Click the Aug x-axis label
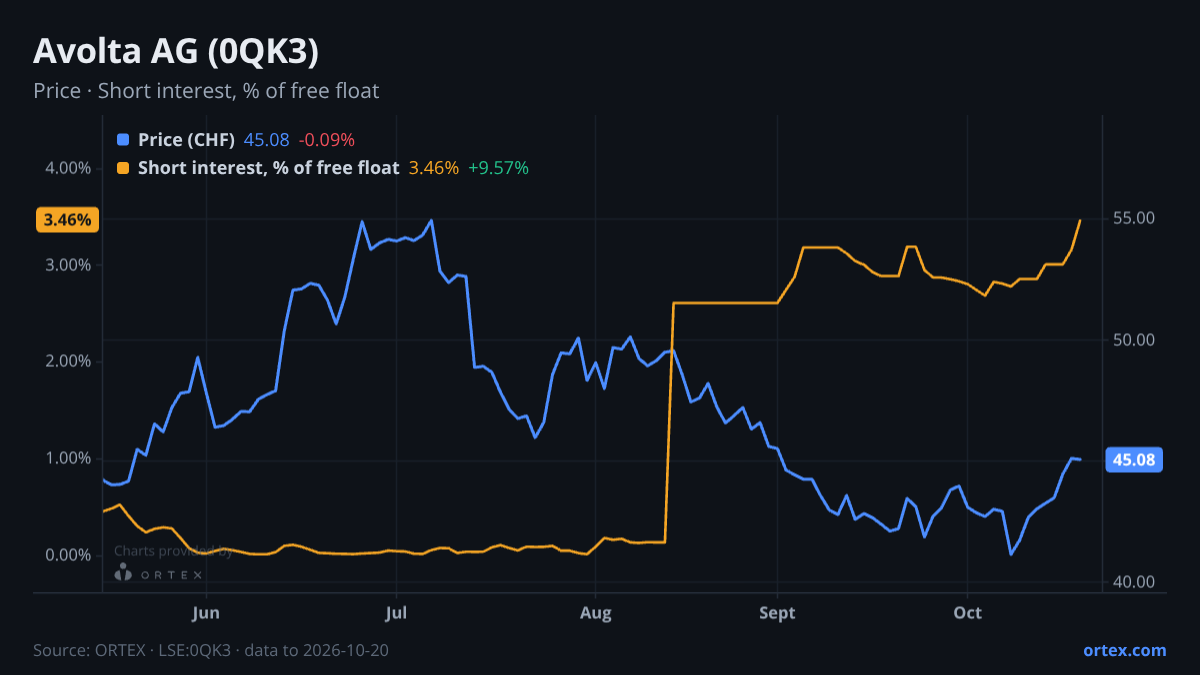This screenshot has width=1200, height=675. [595, 612]
